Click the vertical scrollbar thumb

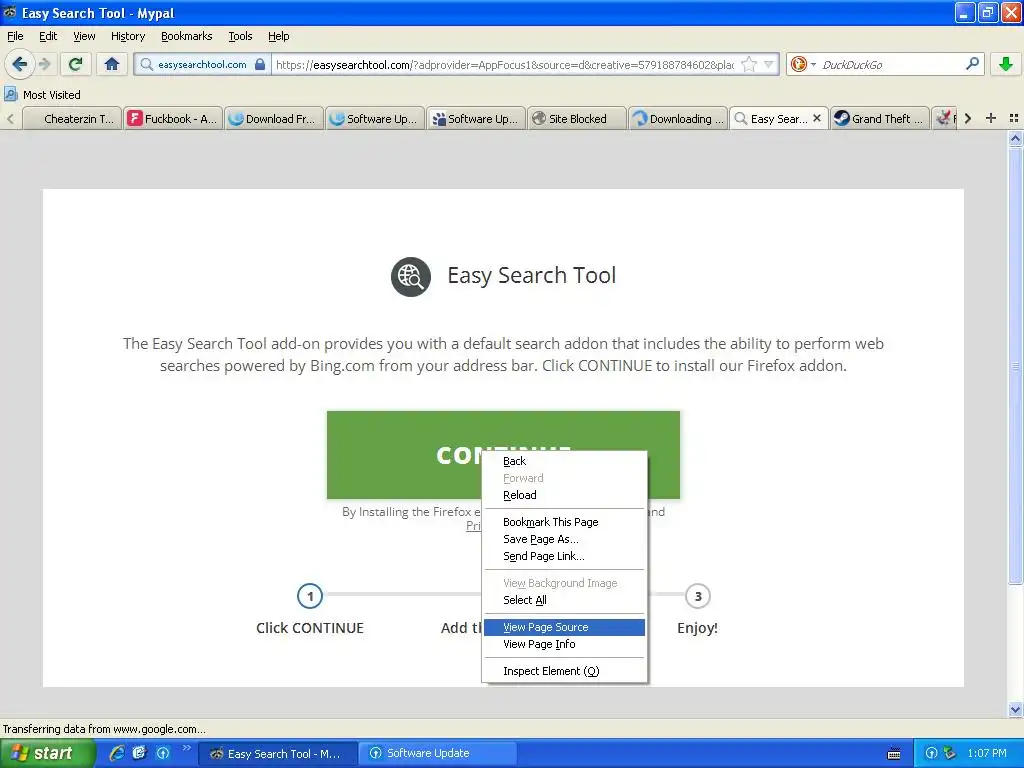point(1015,365)
